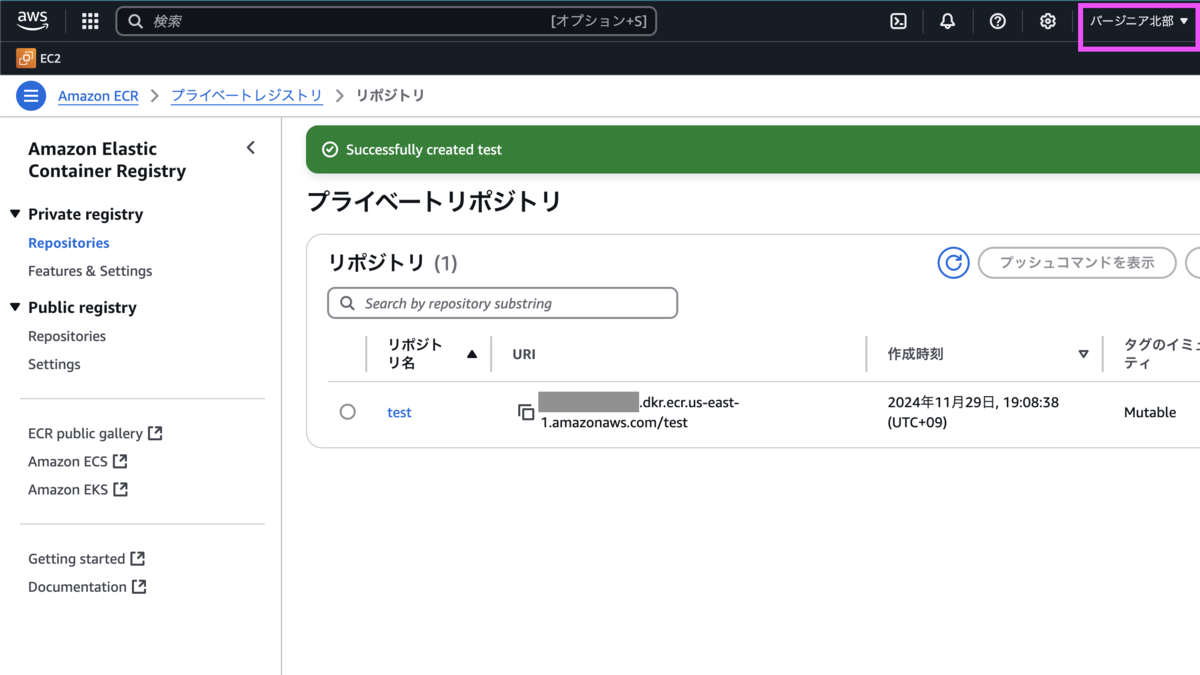The height and width of the screenshot is (675, 1200).
Task: Open the region dropdown バージニア北部
Action: (1139, 21)
